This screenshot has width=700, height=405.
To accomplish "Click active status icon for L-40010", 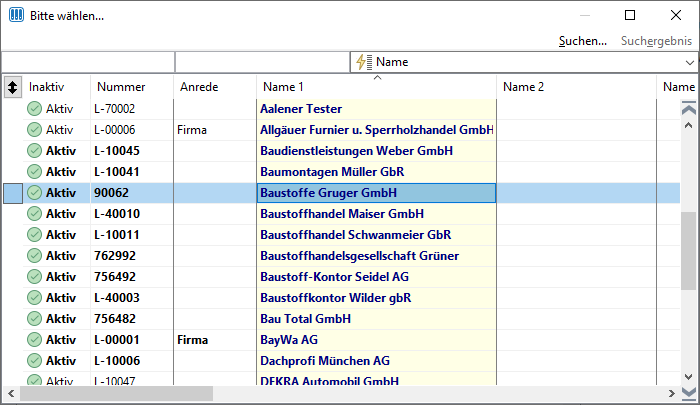I will click(x=34, y=213).
